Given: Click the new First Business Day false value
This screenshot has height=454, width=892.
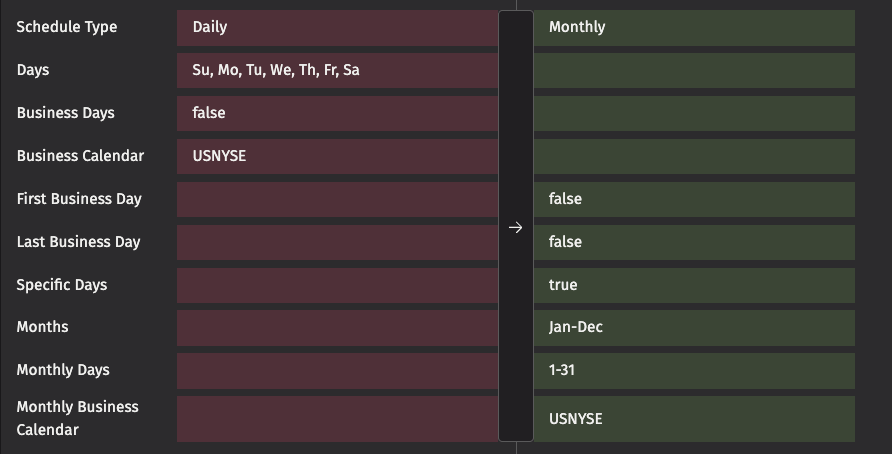Looking at the screenshot, I should click(x=565, y=199).
